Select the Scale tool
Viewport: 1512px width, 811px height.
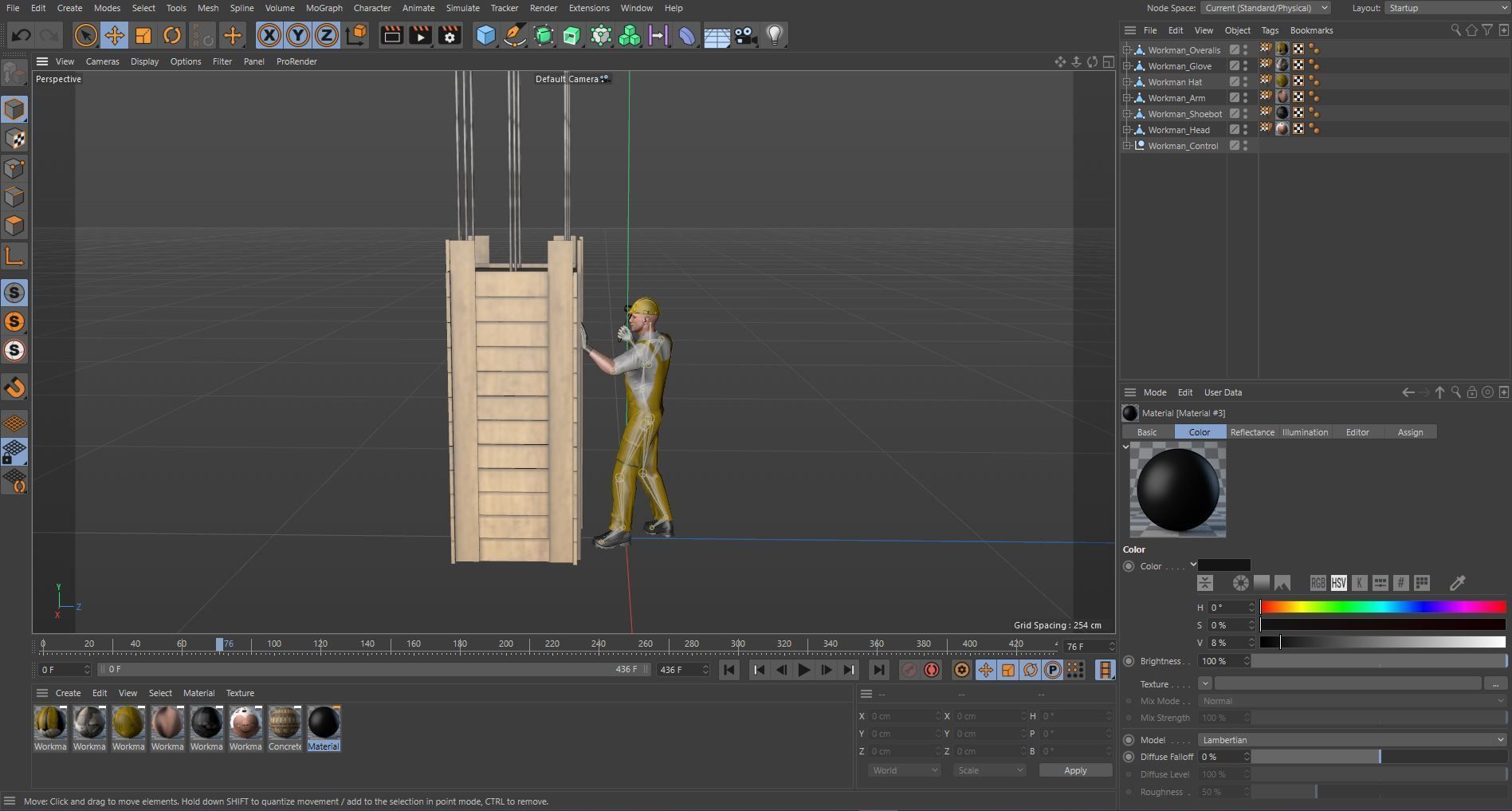143,35
